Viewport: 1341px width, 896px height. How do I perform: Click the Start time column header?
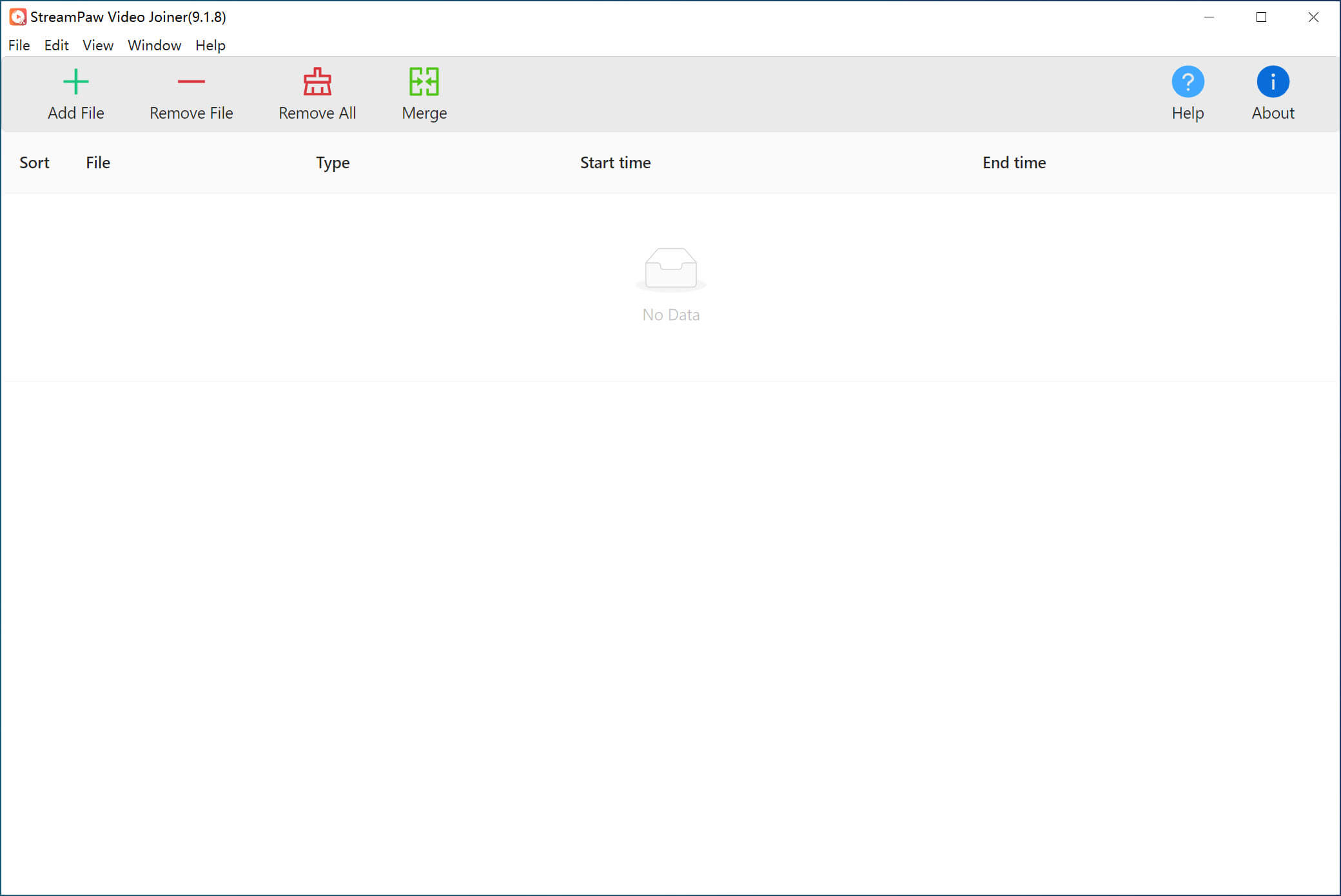click(615, 162)
